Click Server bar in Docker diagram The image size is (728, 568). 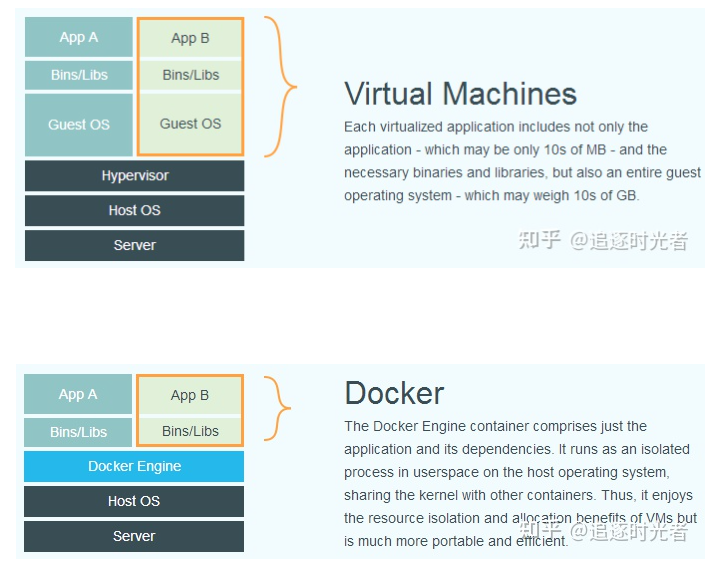pos(134,536)
